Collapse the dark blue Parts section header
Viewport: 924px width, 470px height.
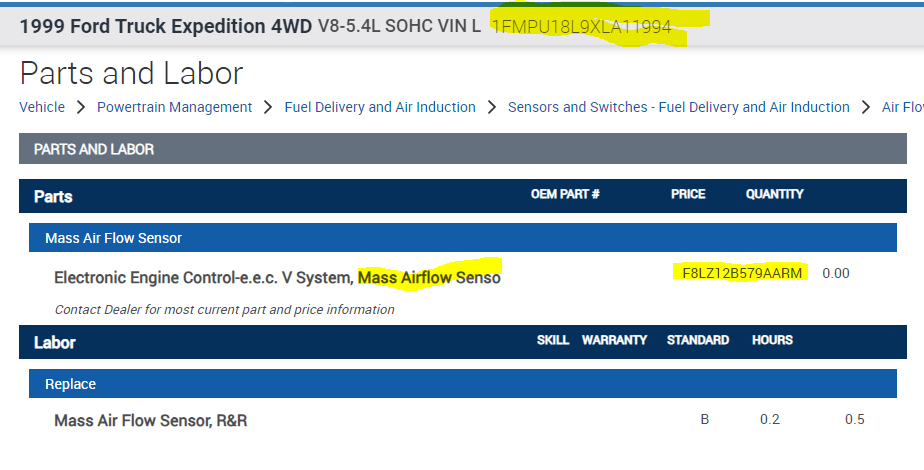53,196
